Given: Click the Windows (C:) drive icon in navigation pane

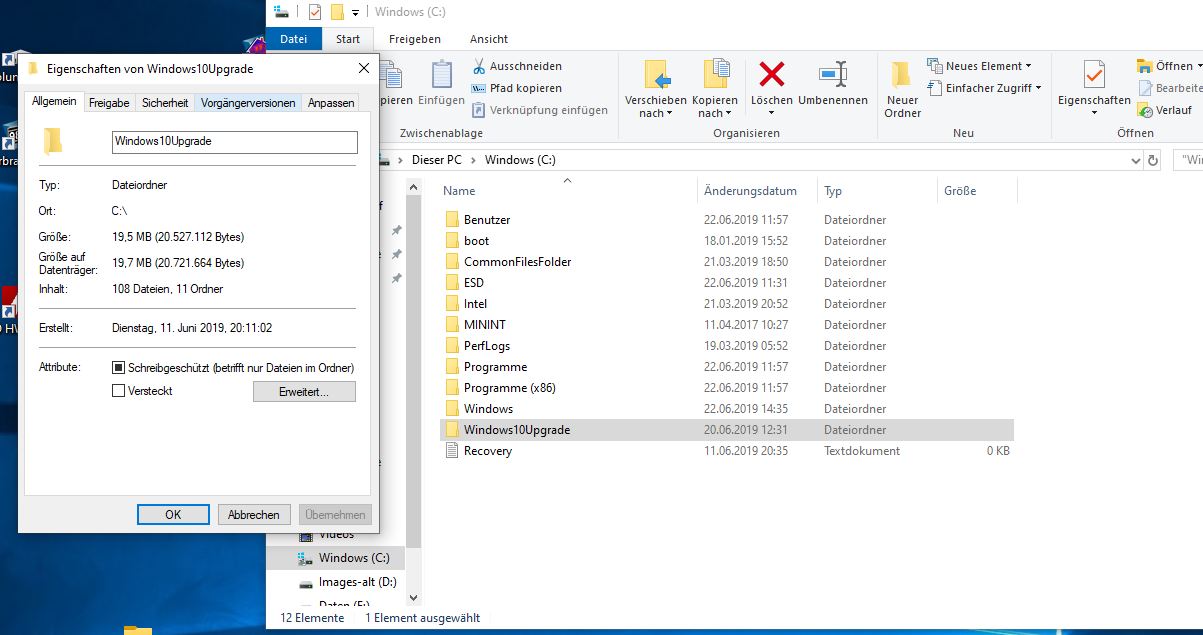Looking at the screenshot, I should click(306, 558).
